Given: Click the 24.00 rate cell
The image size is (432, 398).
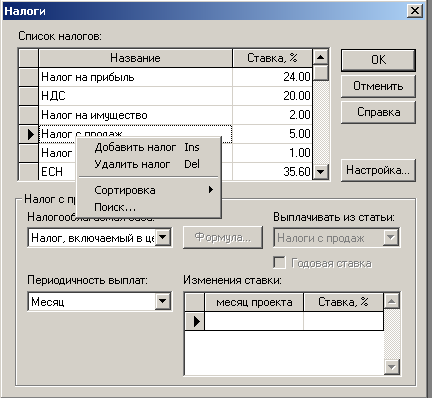Looking at the screenshot, I should [x=272, y=77].
